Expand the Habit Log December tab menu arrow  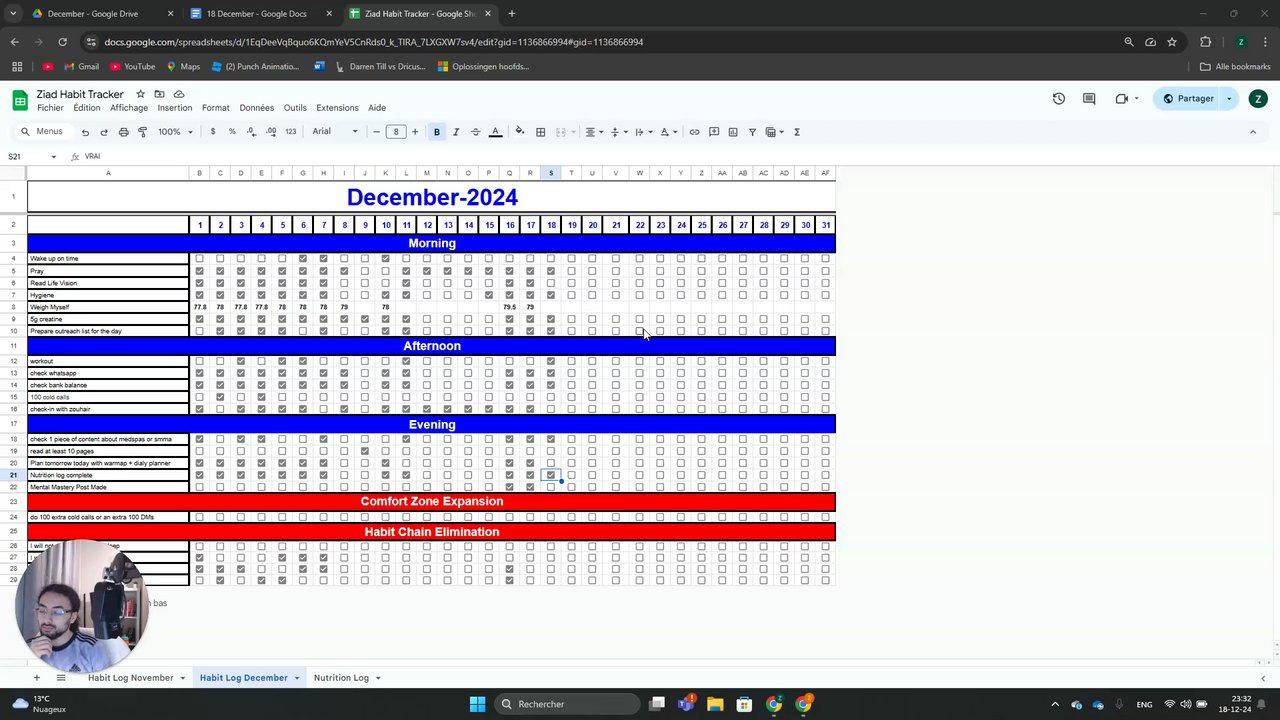[297, 678]
